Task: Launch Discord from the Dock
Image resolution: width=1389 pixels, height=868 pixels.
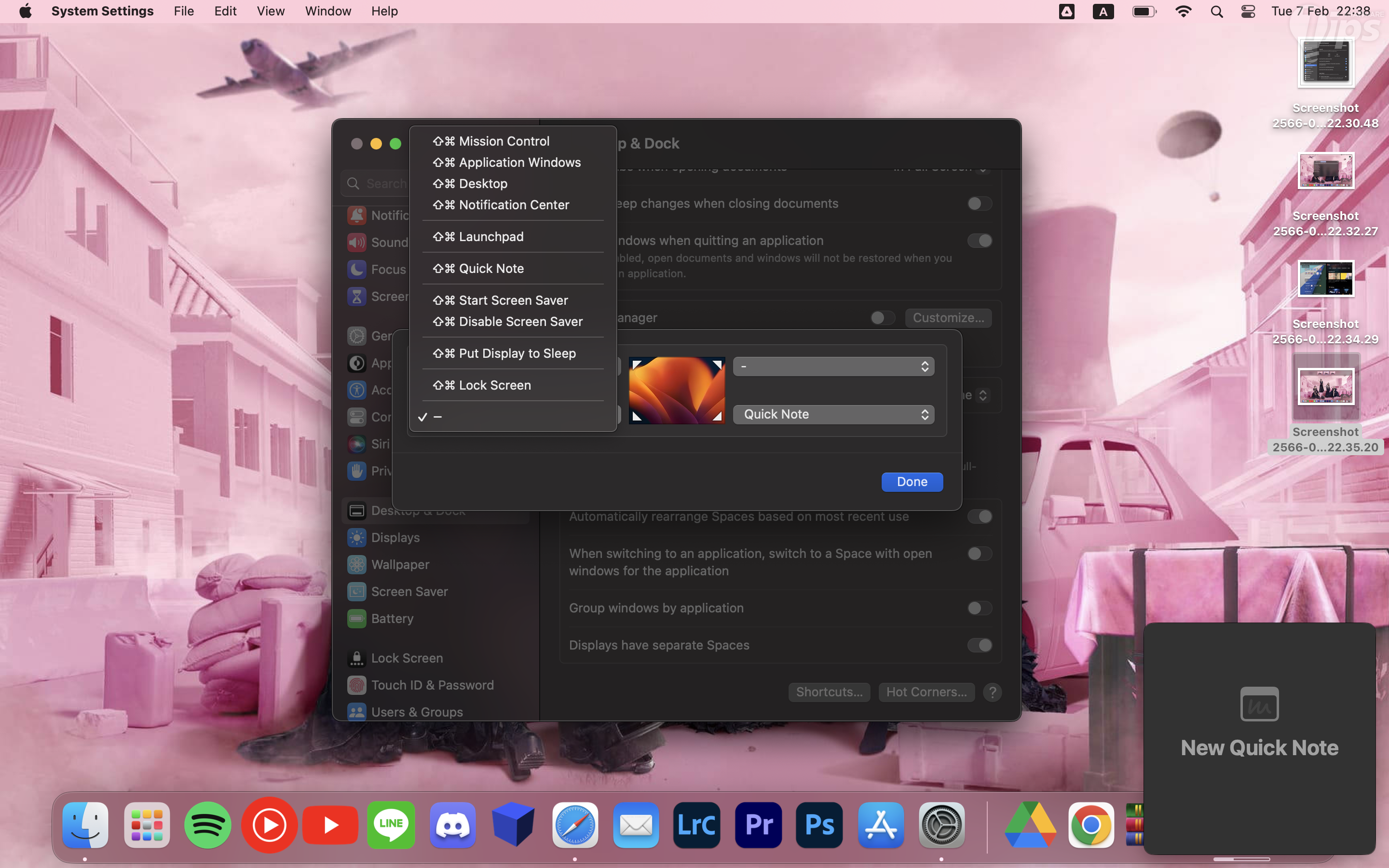Action: (452, 825)
